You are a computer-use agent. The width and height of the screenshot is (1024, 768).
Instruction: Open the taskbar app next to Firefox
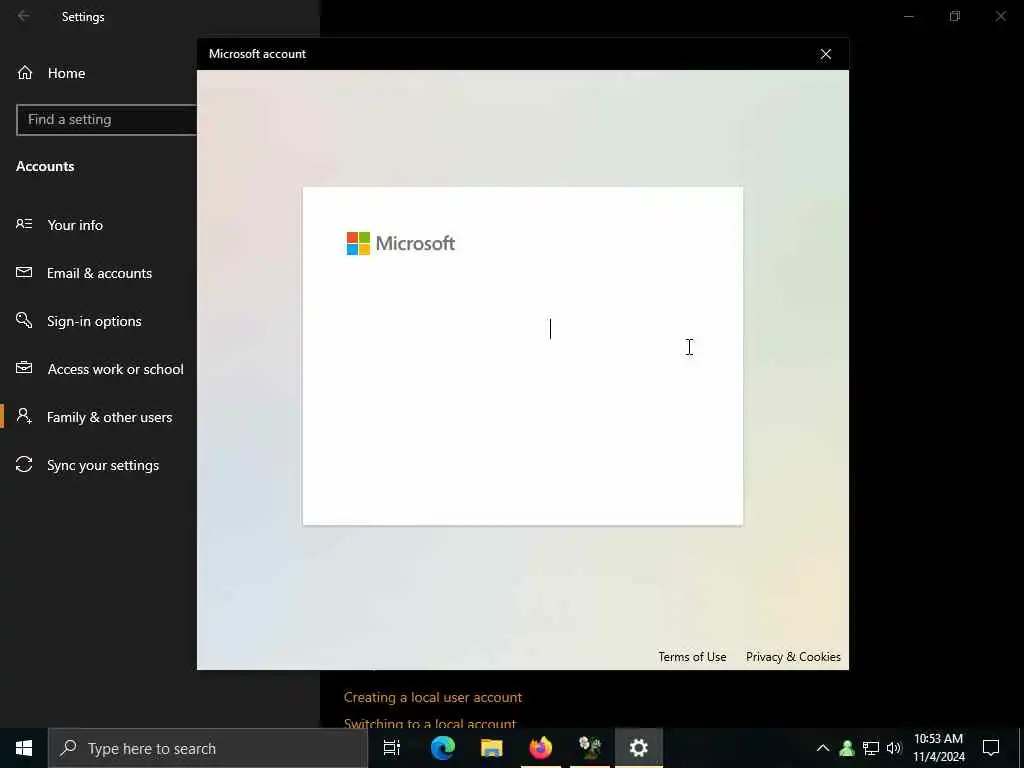[x=590, y=748]
